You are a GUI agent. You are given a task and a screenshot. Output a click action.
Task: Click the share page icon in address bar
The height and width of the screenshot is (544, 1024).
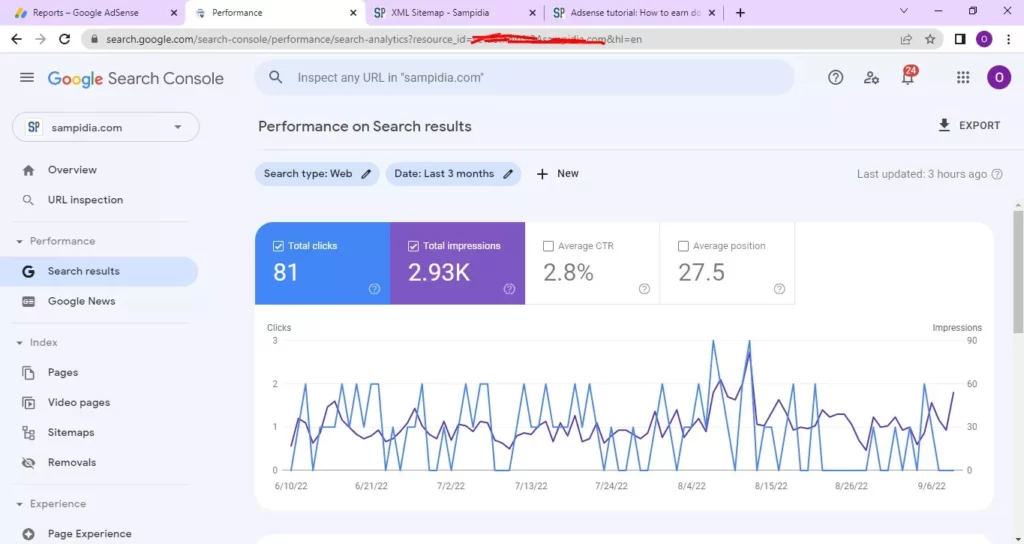[x=906, y=39]
